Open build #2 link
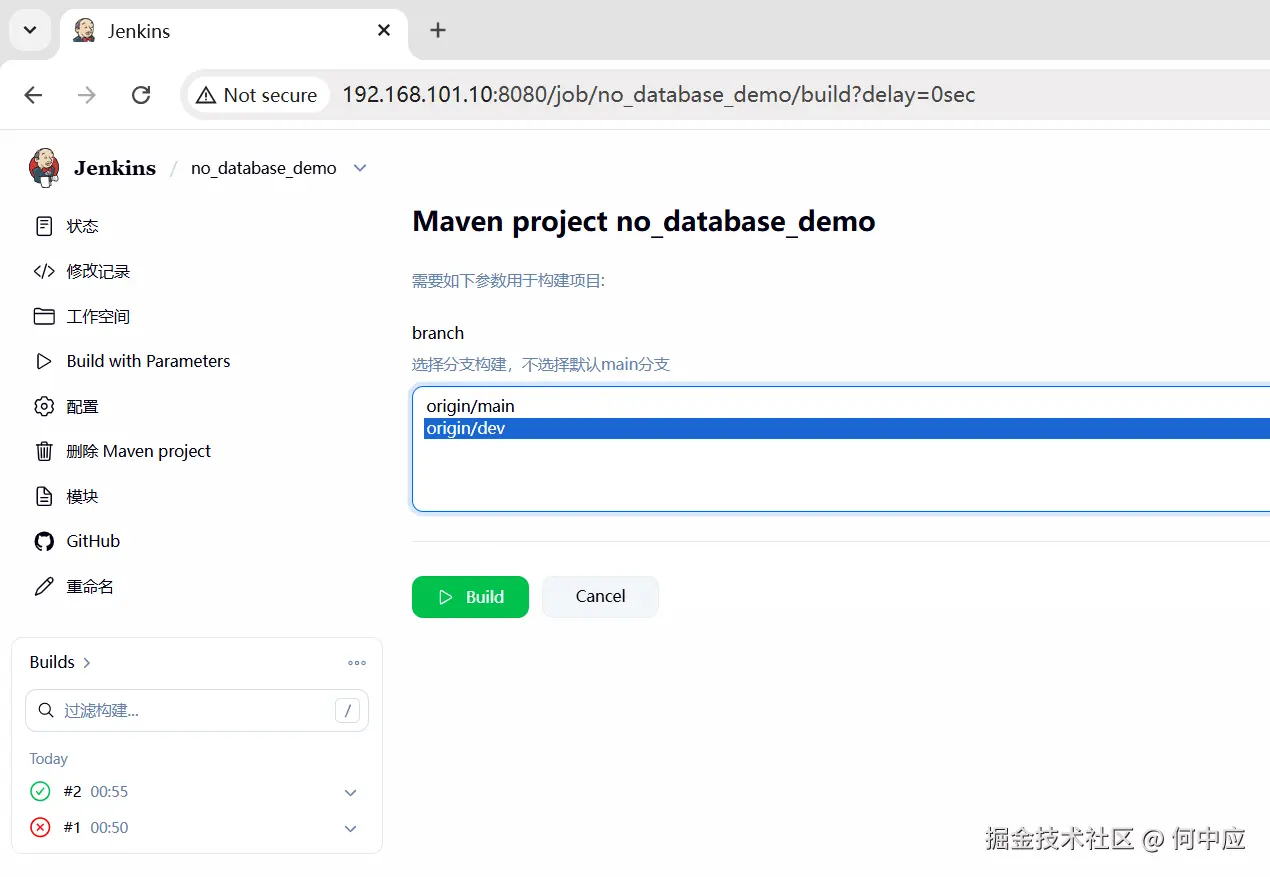The height and width of the screenshot is (877, 1270). coord(72,791)
